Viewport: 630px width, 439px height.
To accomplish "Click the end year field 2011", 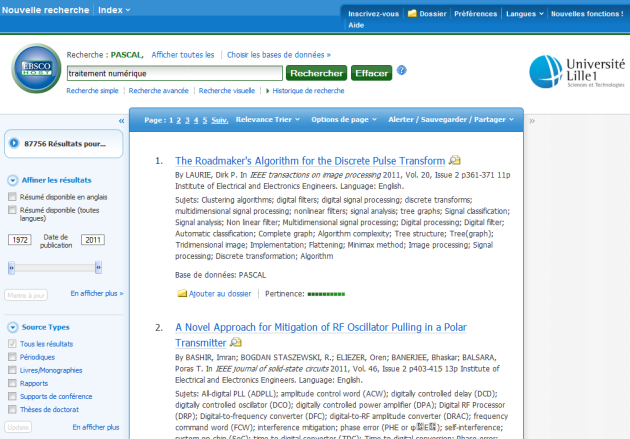I will click(x=93, y=240).
